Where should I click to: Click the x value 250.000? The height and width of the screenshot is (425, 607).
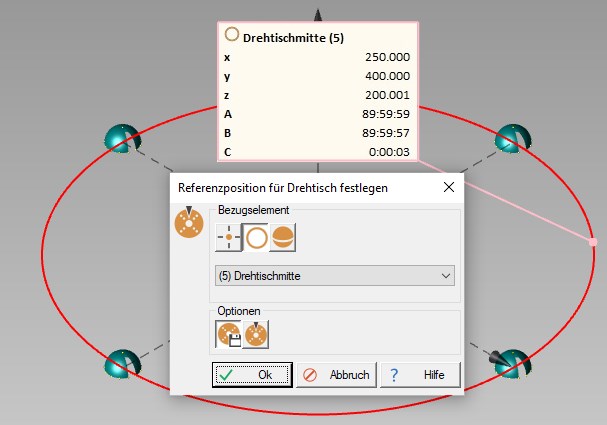tap(387, 57)
